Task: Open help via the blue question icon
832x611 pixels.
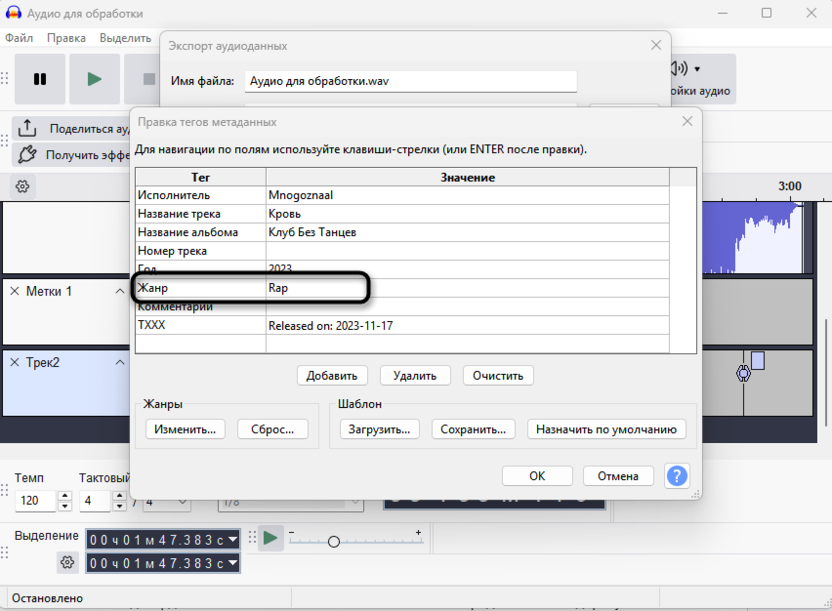Action: (677, 476)
